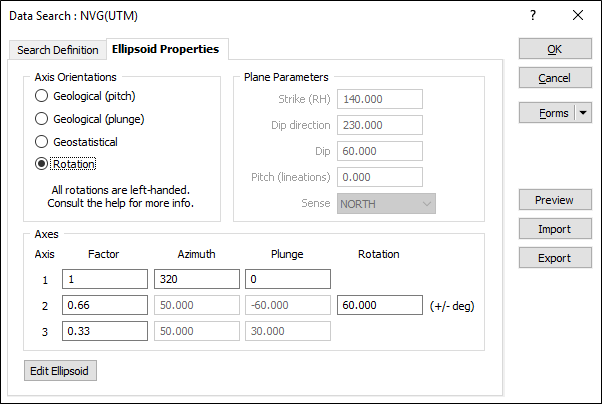This screenshot has width=602, height=404.
Task: Click the Axis 1 Azimuth field
Action: (195, 279)
